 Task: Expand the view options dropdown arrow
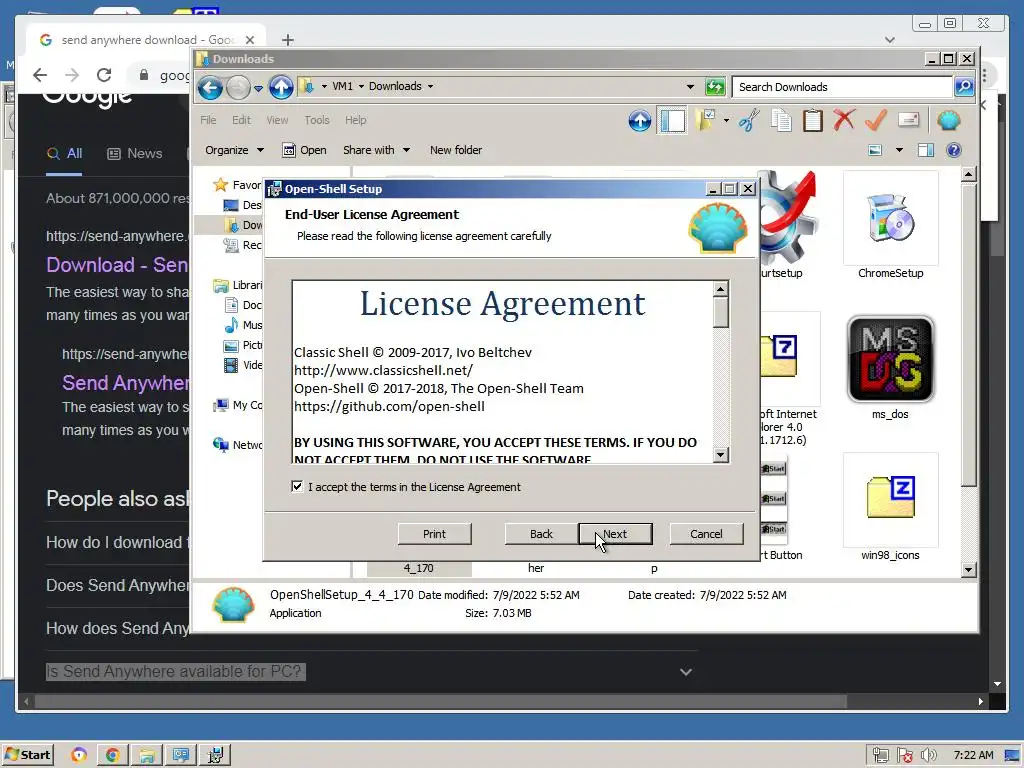pos(899,150)
